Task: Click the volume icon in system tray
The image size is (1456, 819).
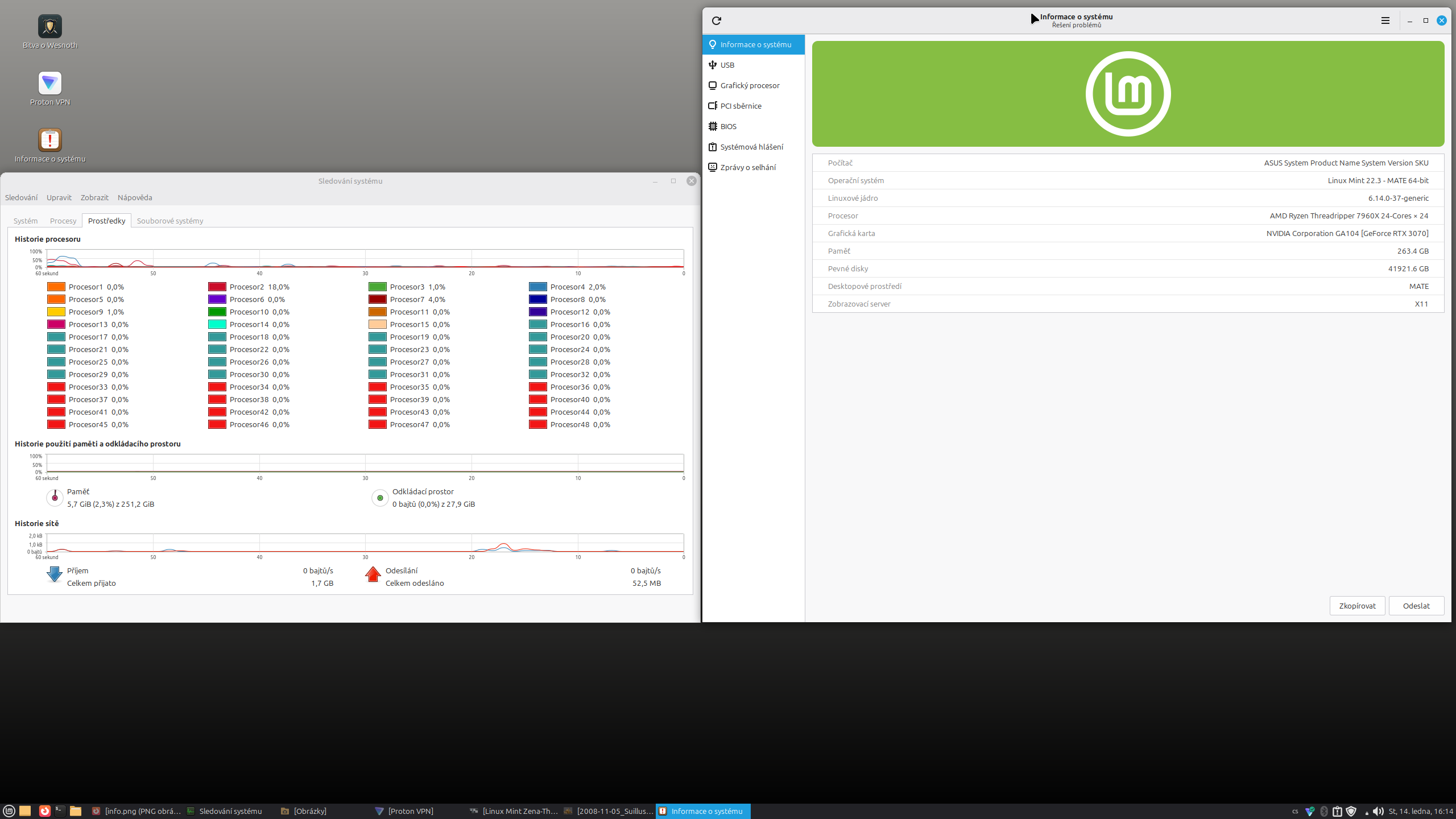Action: pyautogui.click(x=1378, y=811)
